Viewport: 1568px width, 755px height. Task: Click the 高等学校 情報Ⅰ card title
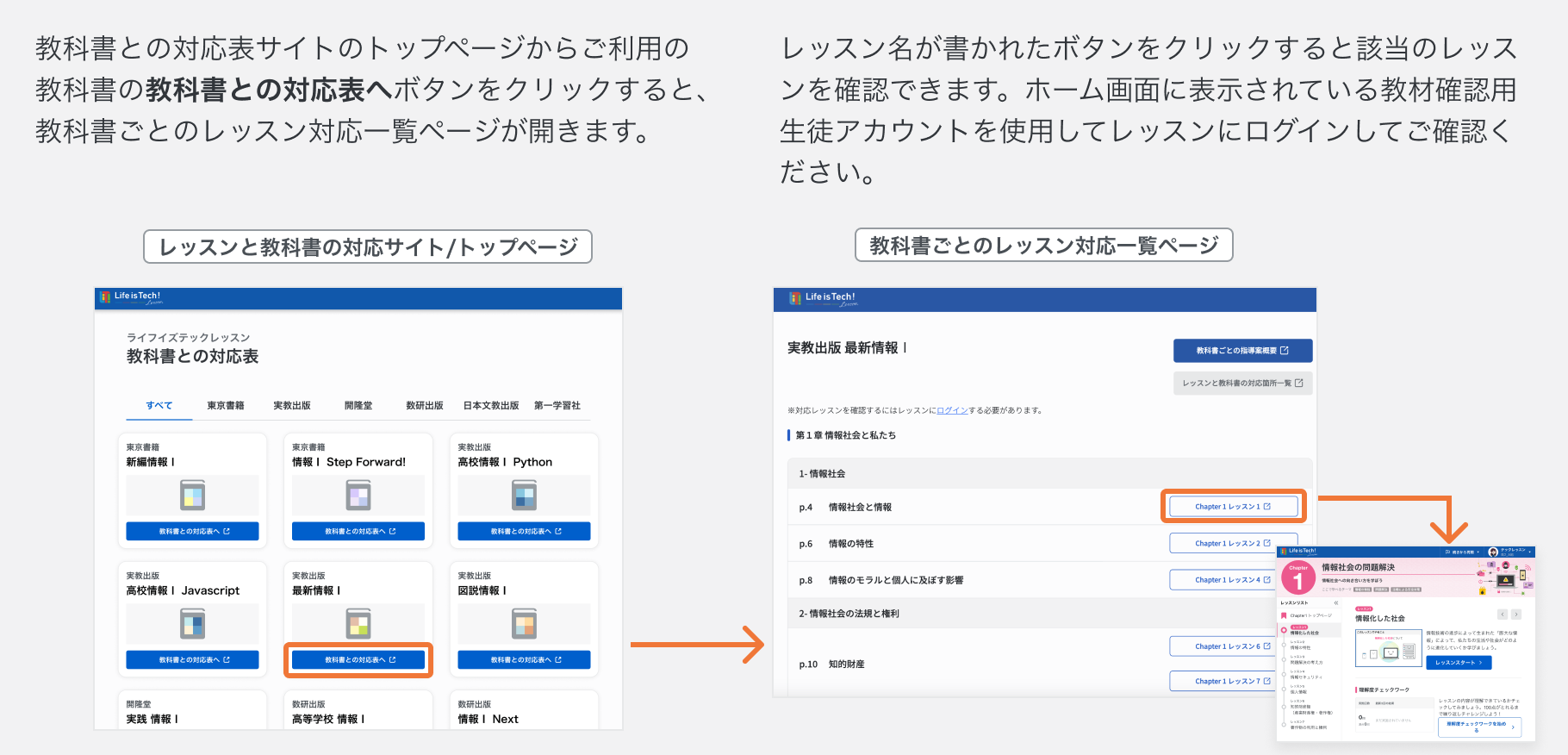[x=328, y=719]
